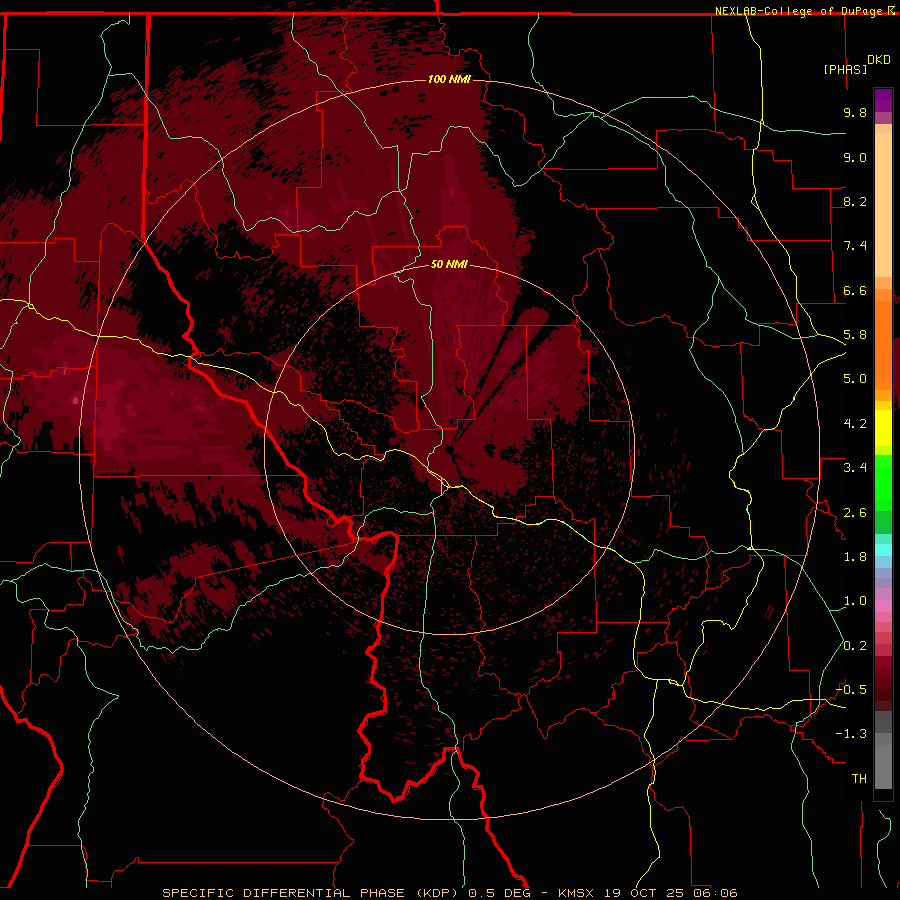Click the 4.2 scale value
Screen dimensions: 900x900
(855, 424)
